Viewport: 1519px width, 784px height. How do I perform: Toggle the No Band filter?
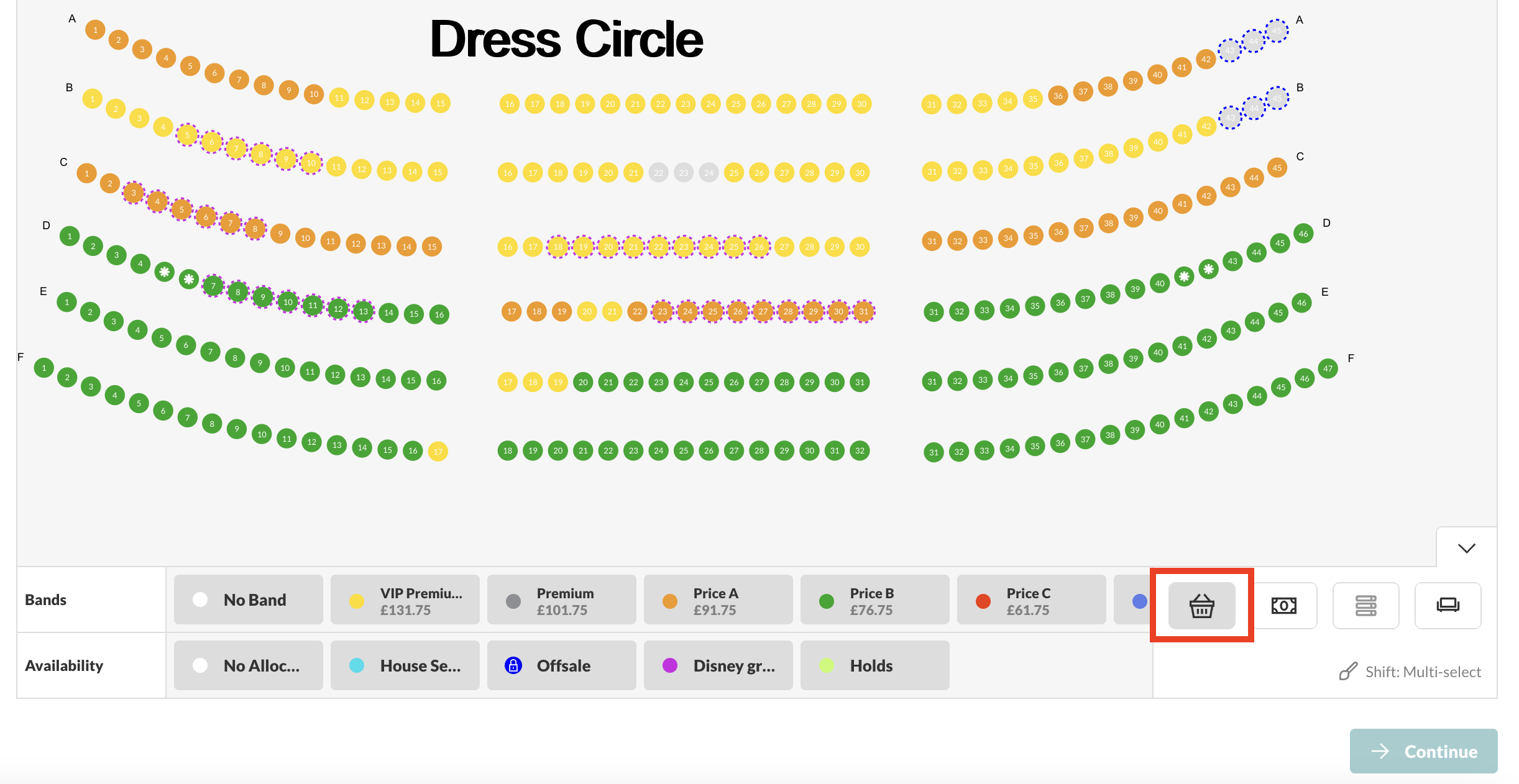tap(249, 599)
